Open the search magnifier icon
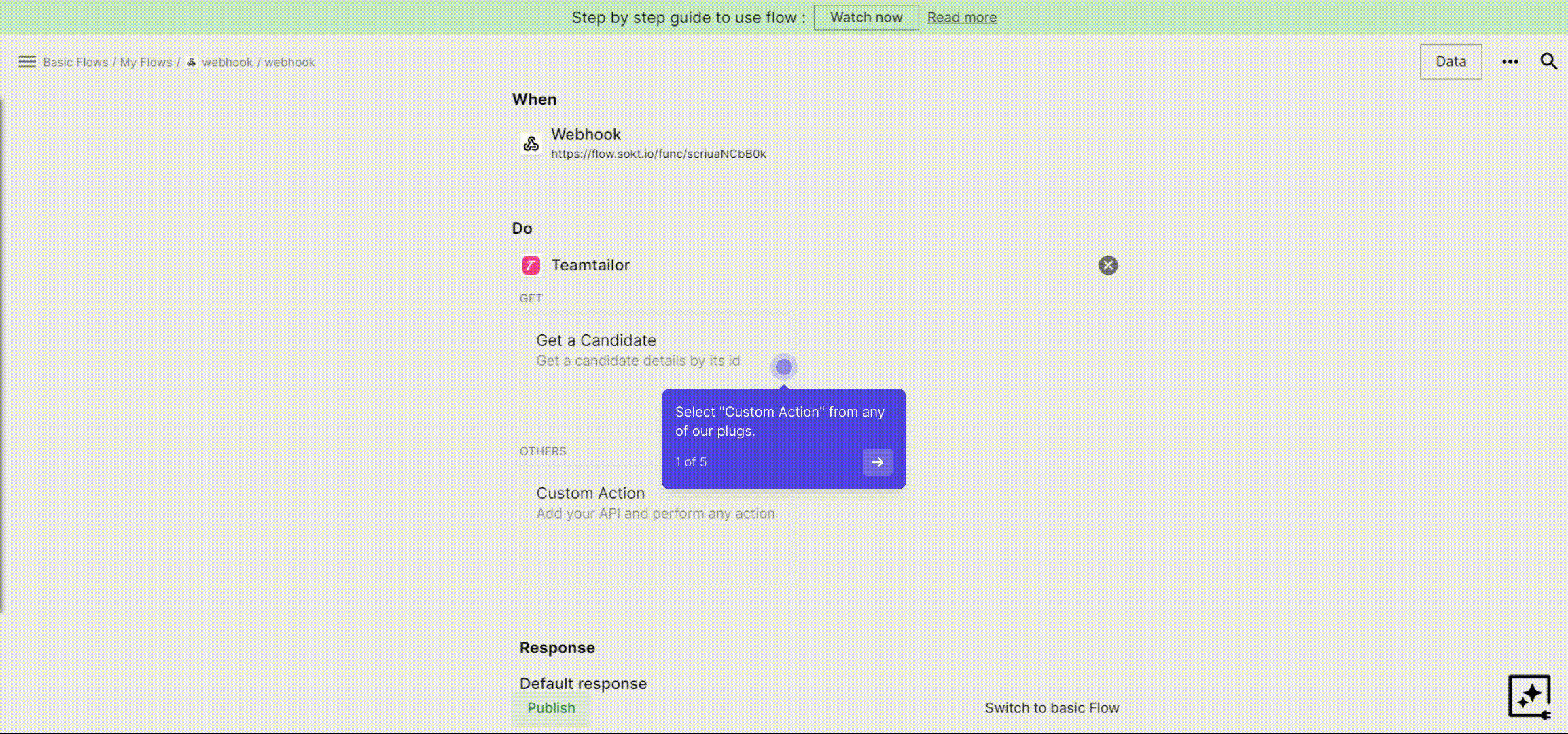 click(x=1548, y=61)
